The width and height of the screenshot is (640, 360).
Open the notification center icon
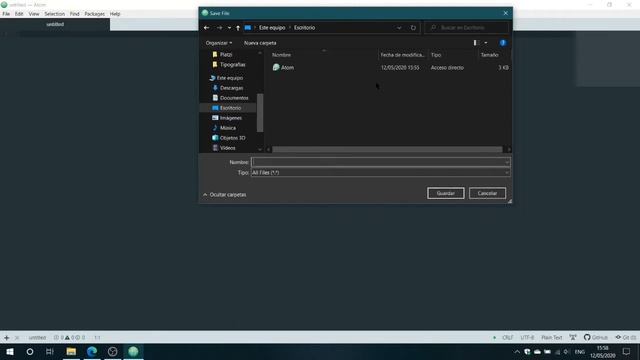coord(626,351)
